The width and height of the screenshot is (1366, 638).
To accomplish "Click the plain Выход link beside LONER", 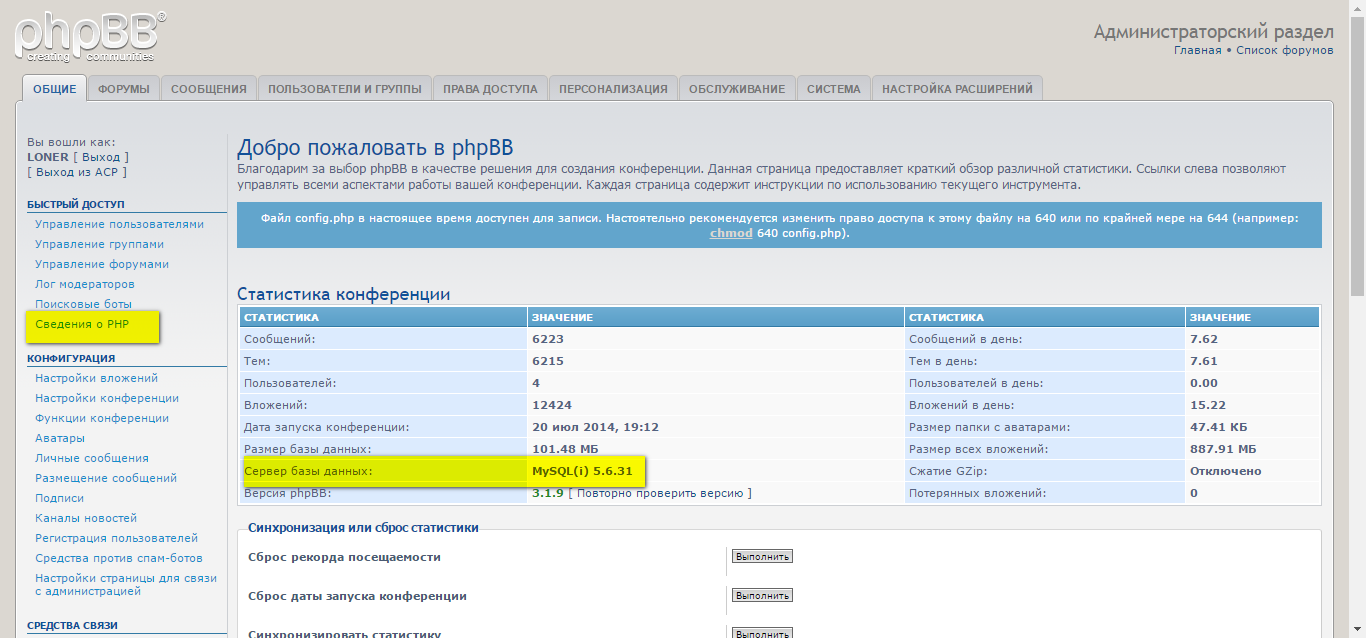I will (101, 157).
